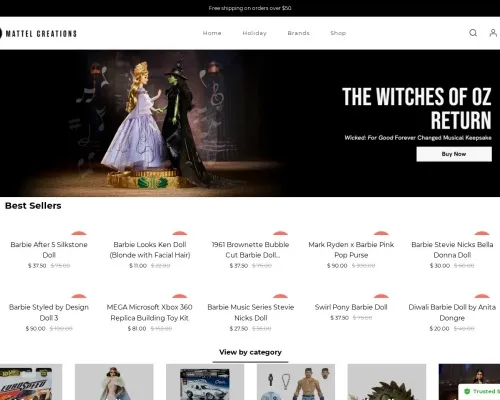This screenshot has width=500, height=400.
Task: Open the spiky creature category thumbnail
Action: coord(387,382)
